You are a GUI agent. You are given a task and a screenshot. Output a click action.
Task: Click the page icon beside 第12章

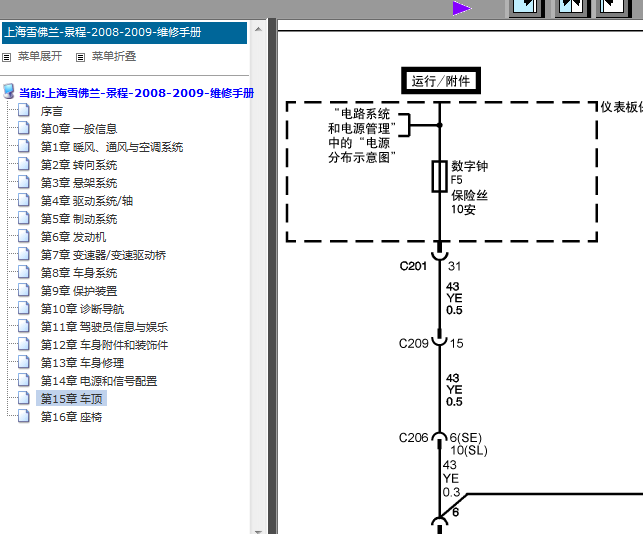pyautogui.click(x=24, y=344)
